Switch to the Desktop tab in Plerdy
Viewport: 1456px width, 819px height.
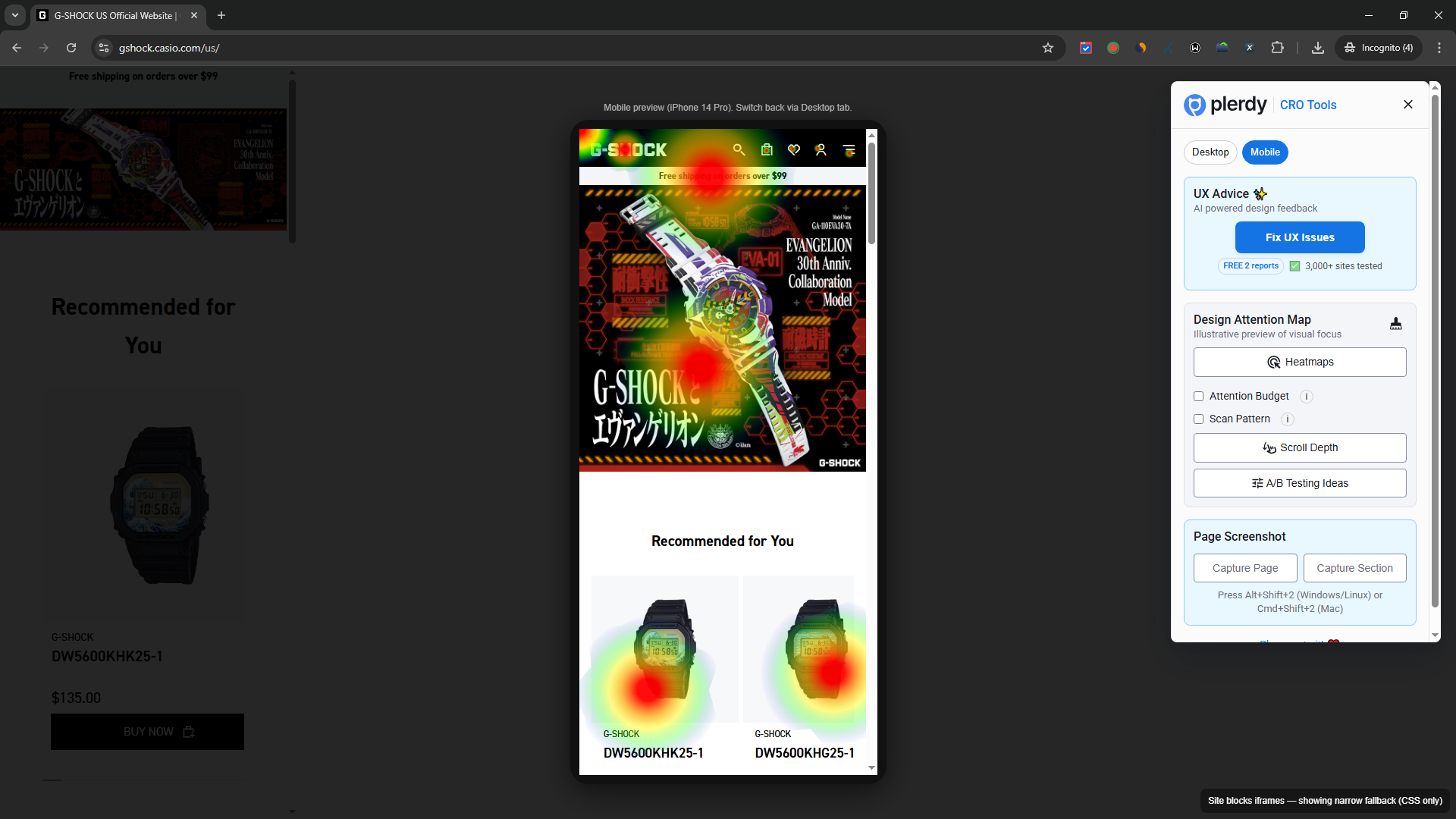coord(1210,152)
